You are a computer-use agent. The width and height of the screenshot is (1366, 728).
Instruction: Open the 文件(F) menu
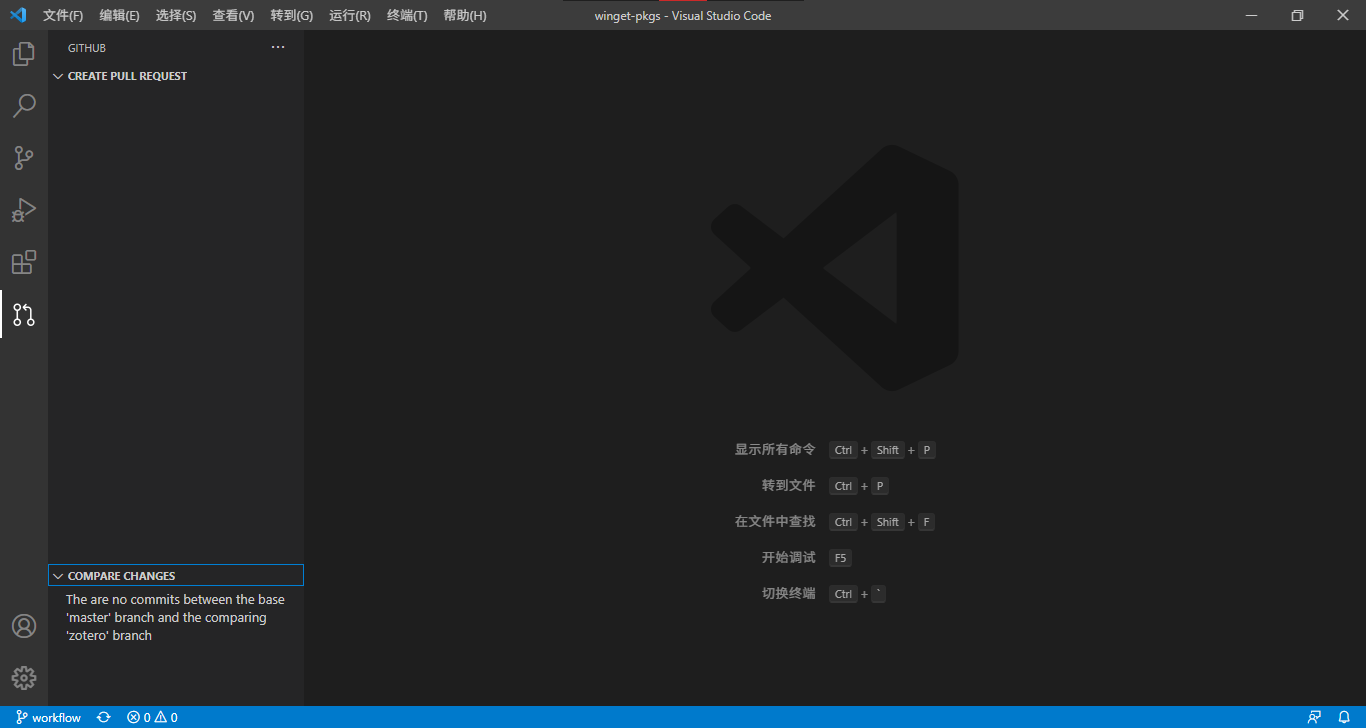62,15
